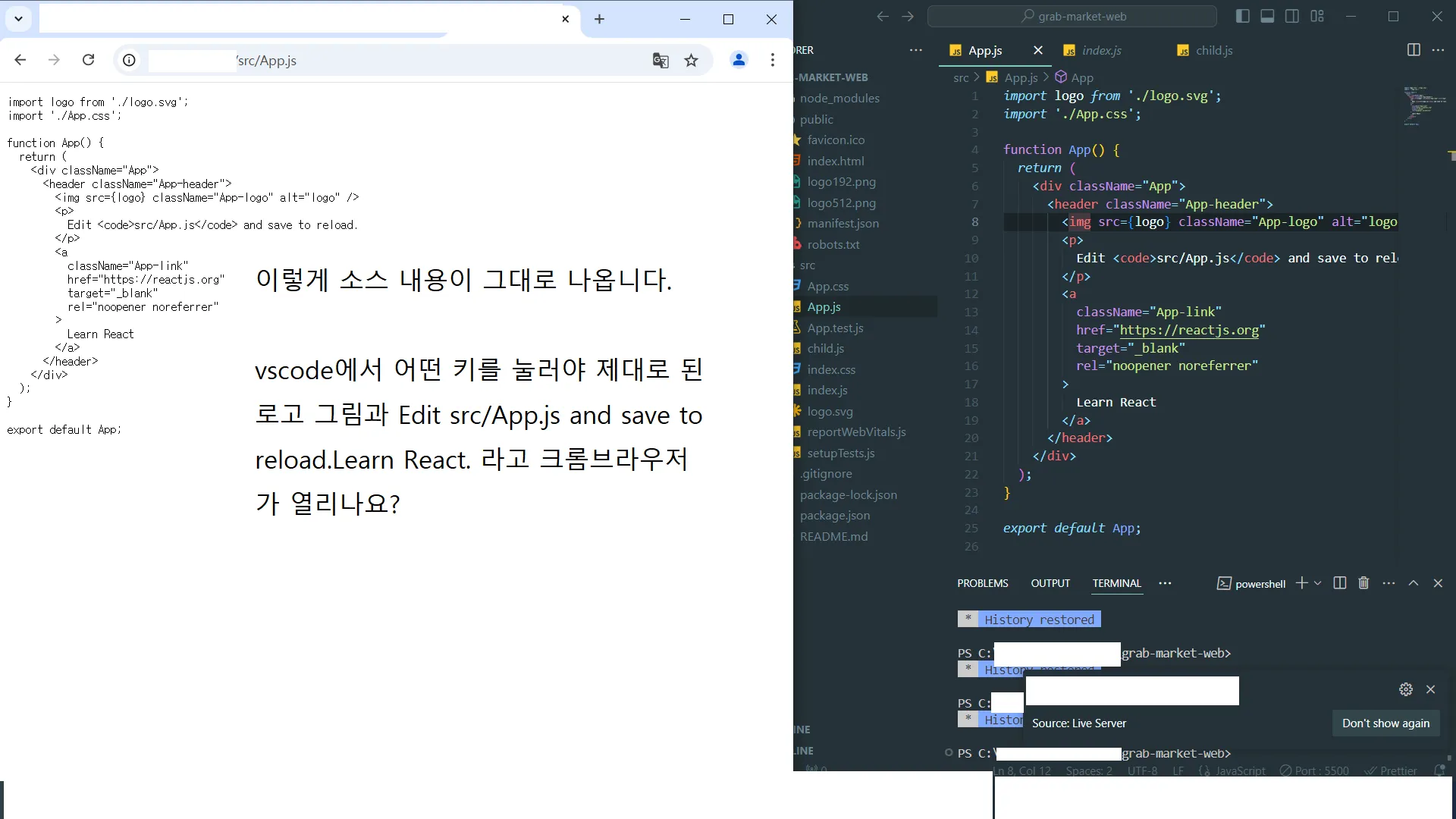Image resolution: width=1456 pixels, height=819 pixels.
Task: Expand node_modules folder in explorer
Action: (x=839, y=98)
